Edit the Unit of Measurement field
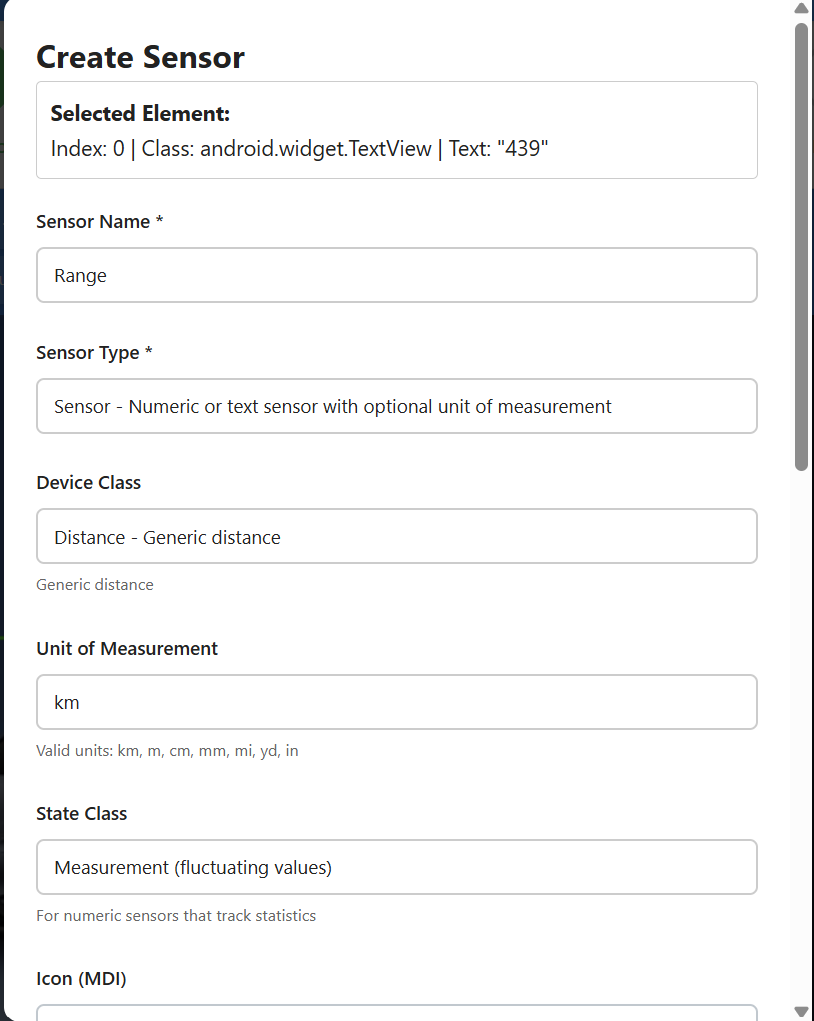 (x=396, y=702)
